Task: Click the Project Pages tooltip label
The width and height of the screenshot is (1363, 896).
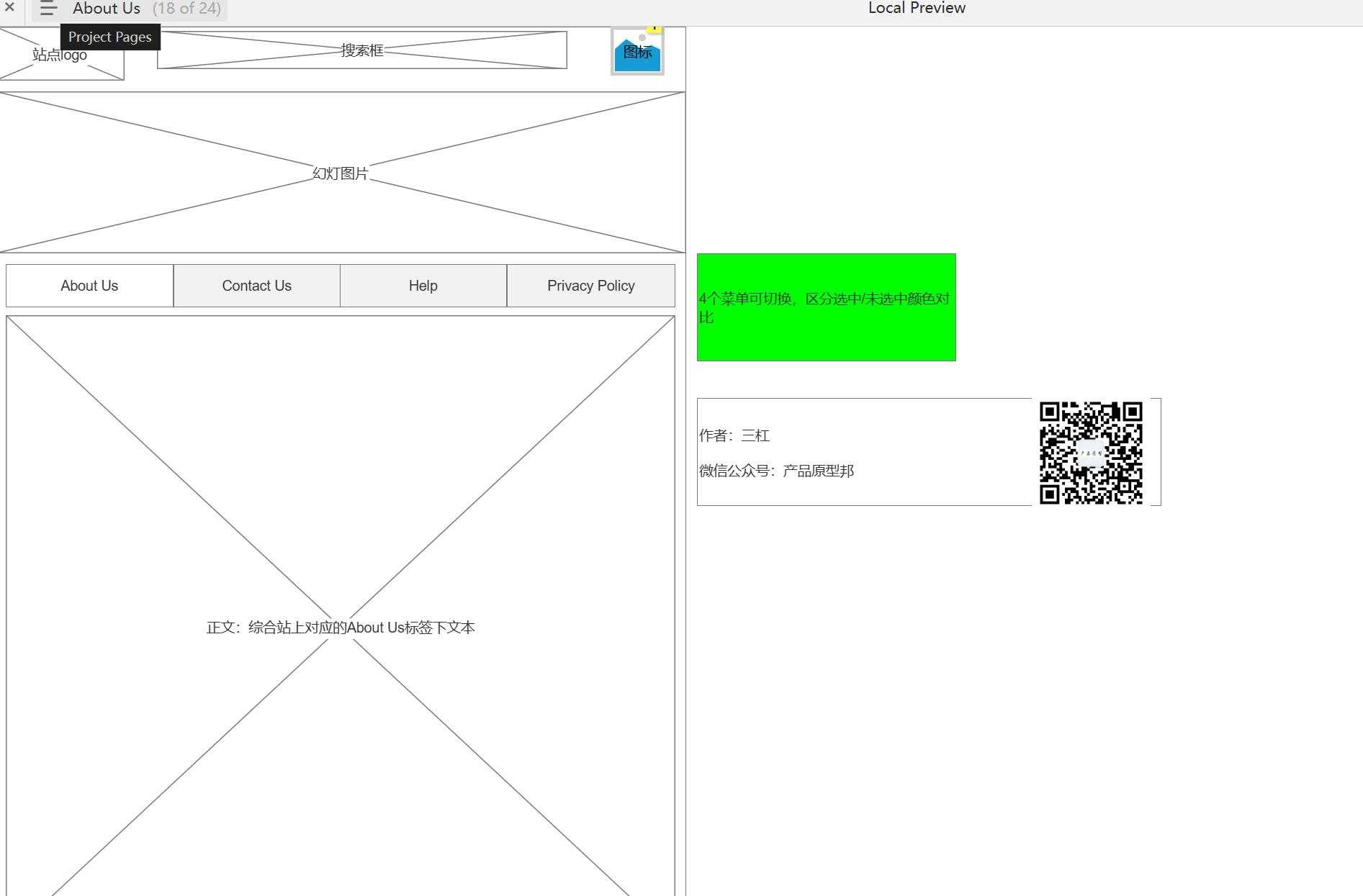Action: 109,37
